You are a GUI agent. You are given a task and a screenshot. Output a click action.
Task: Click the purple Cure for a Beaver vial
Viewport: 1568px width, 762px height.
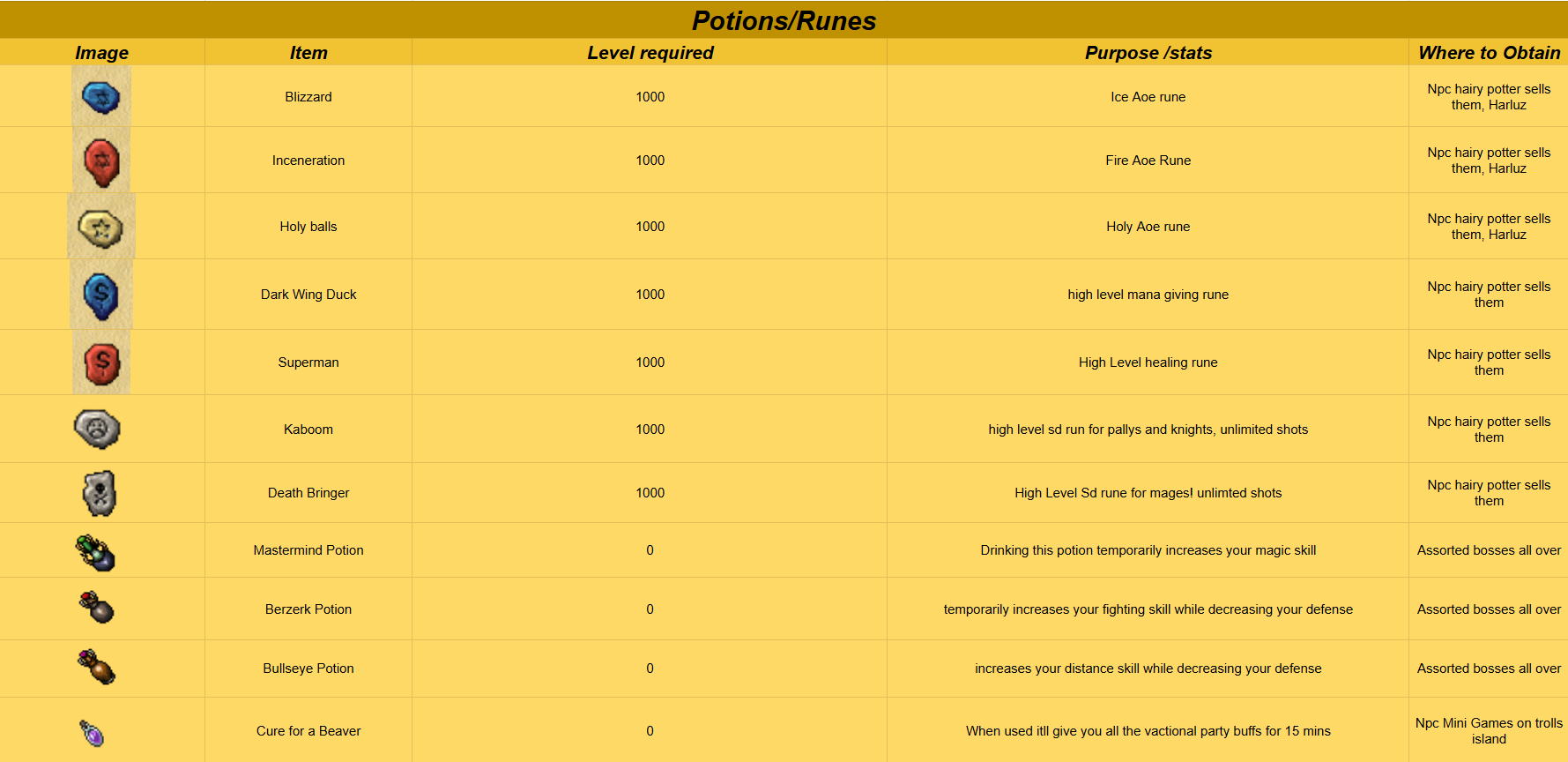tap(93, 732)
